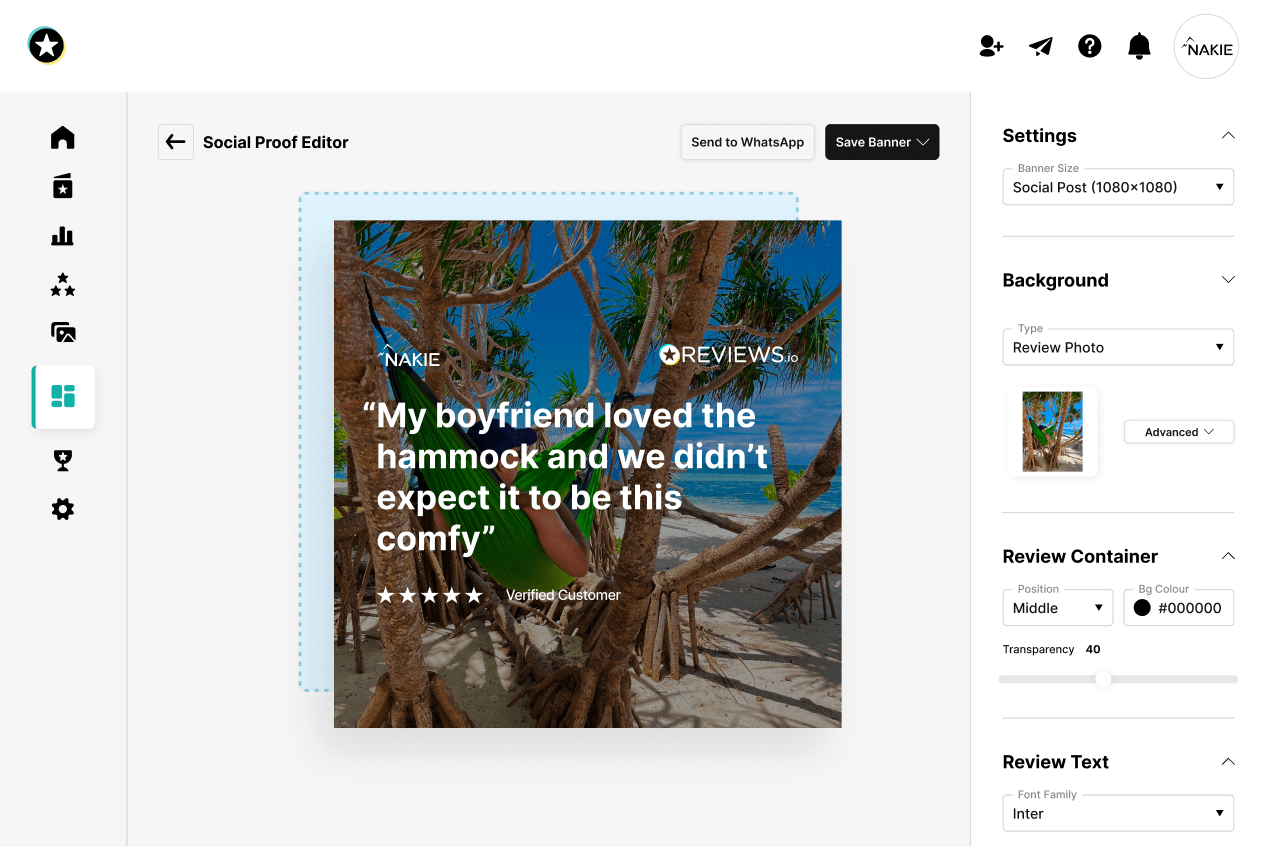Image resolution: width=1266 pixels, height=847 pixels.
Task: Click Send to WhatsApp button
Action: point(747,142)
